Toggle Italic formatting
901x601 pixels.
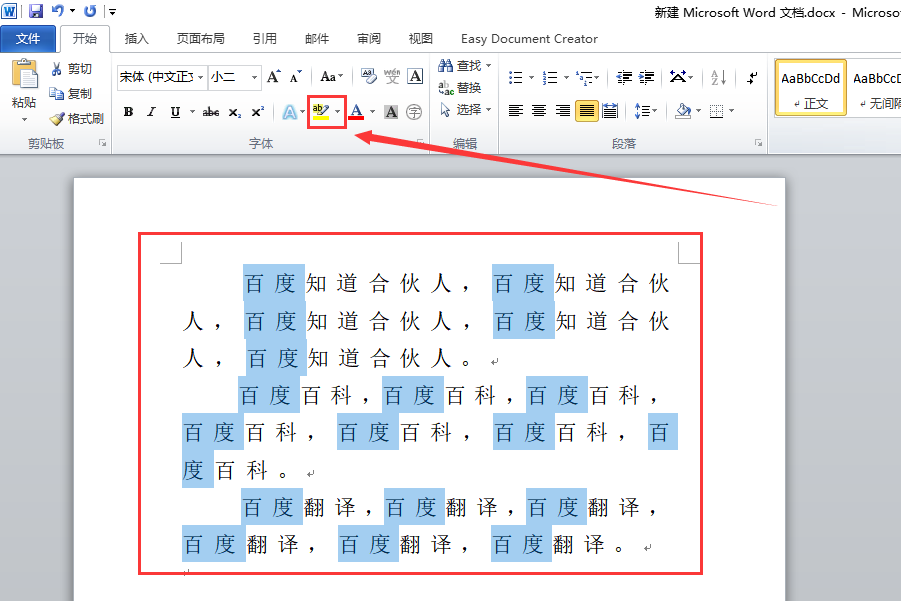click(151, 111)
